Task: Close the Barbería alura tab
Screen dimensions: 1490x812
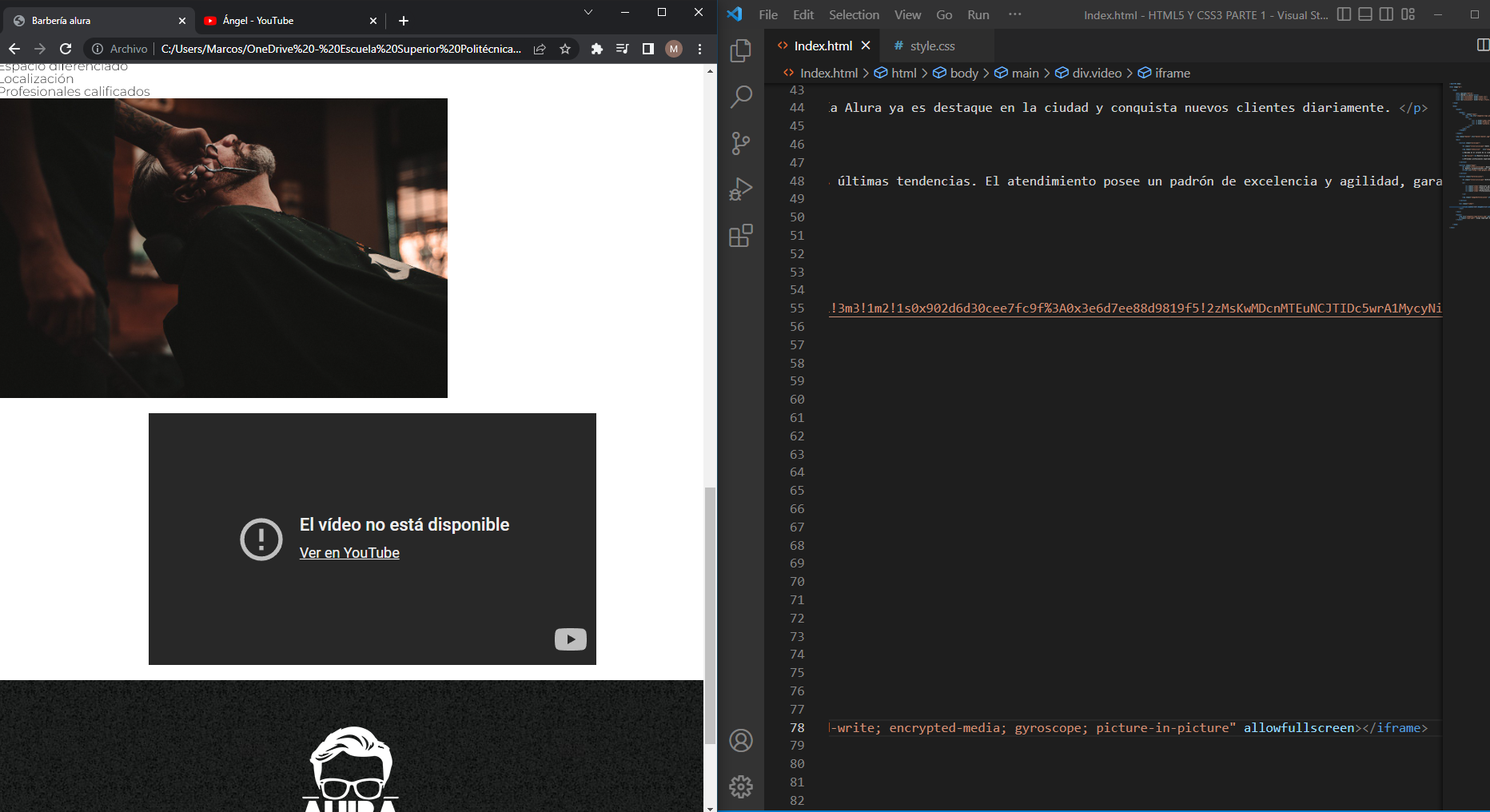Action: click(182, 21)
